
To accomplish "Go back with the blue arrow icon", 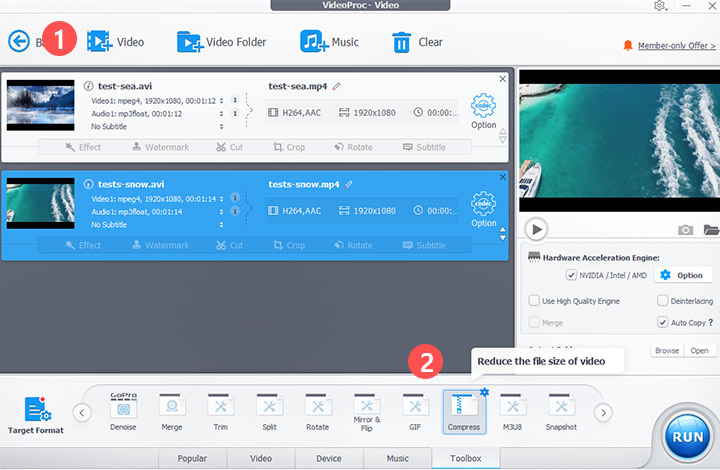I will [x=19, y=42].
